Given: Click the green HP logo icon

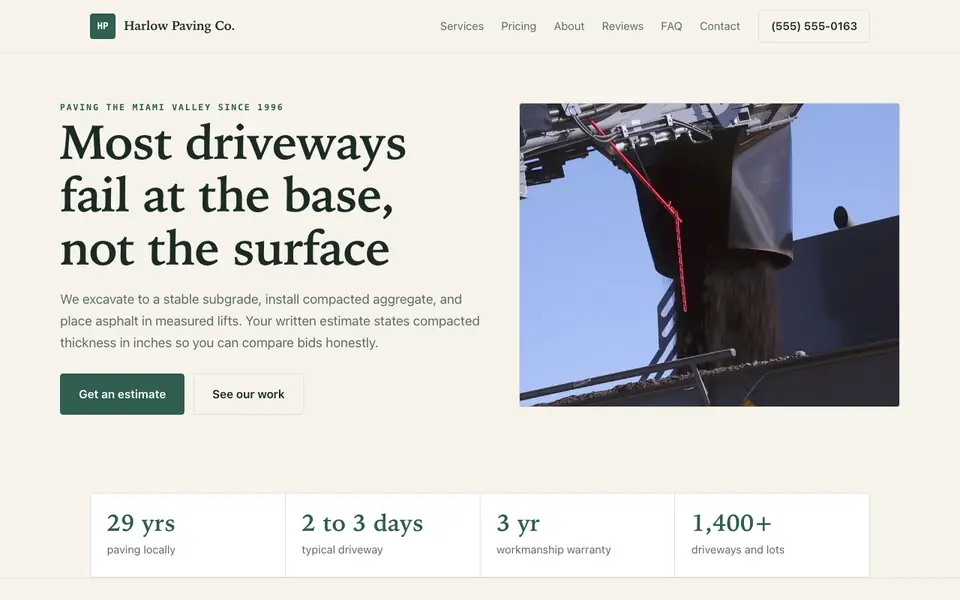Looking at the screenshot, I should pos(102,26).
